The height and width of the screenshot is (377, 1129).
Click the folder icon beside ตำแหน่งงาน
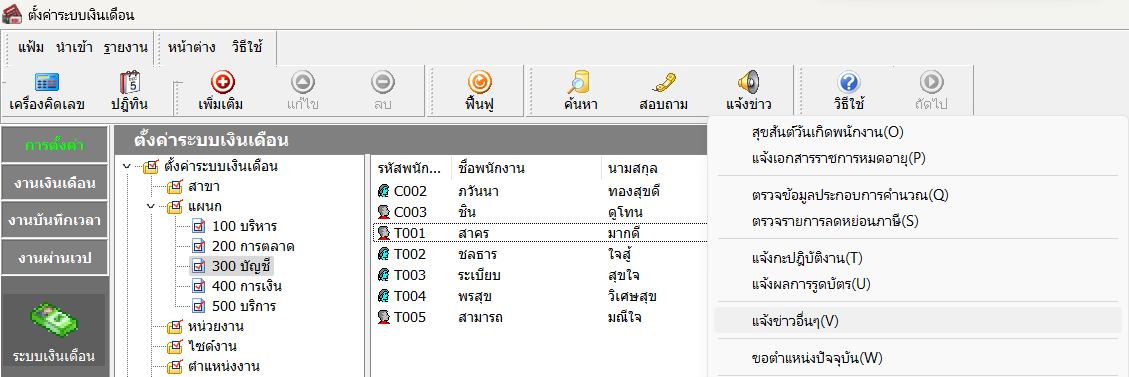(x=175, y=367)
